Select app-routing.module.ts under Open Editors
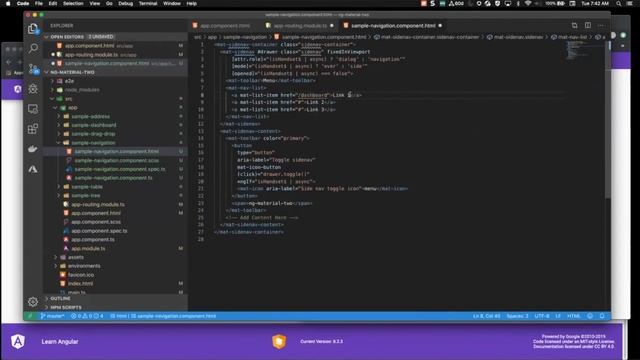This screenshot has height=360, width=640. click(91, 55)
